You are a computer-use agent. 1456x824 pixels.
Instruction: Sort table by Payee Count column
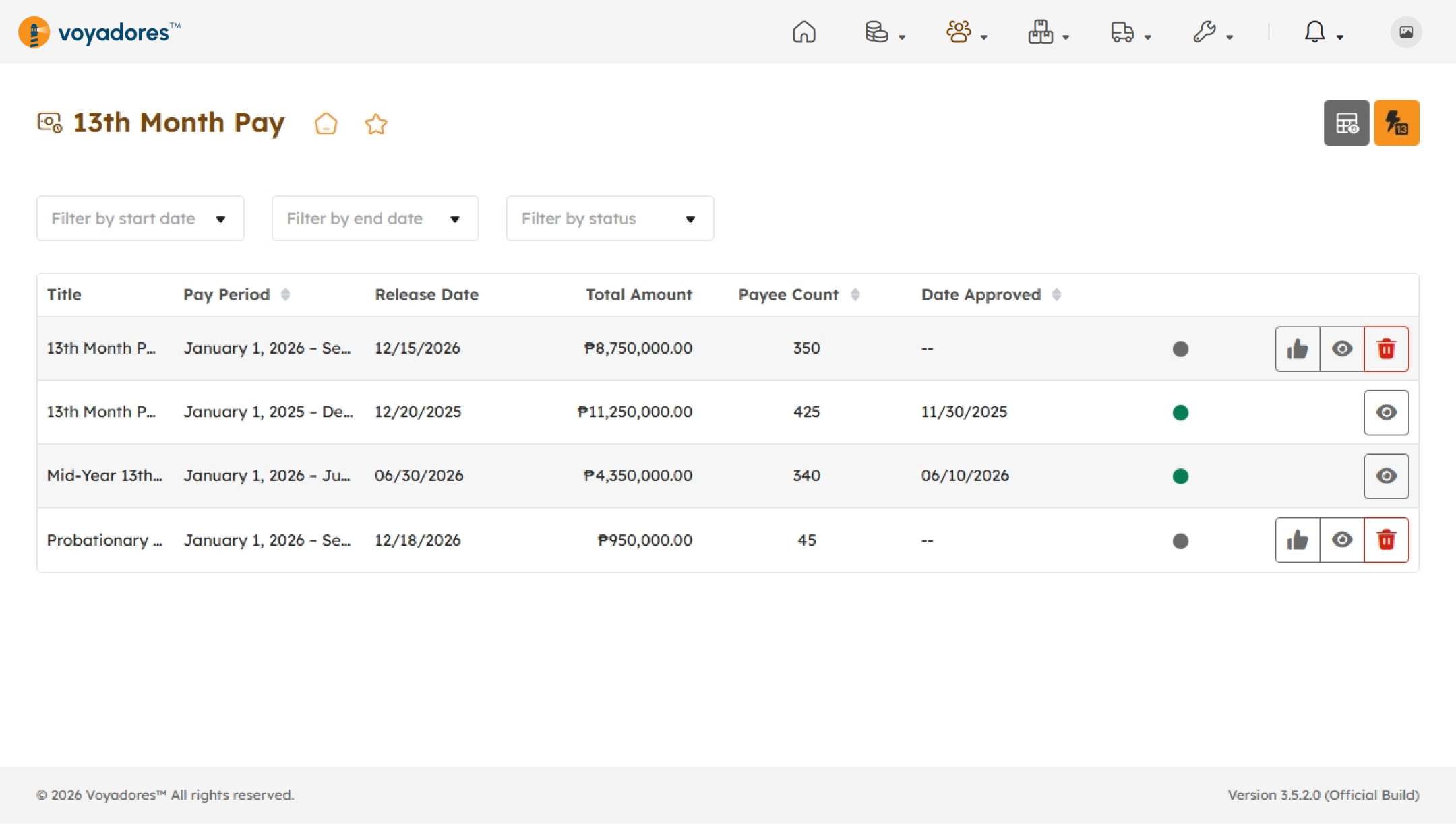tap(855, 294)
